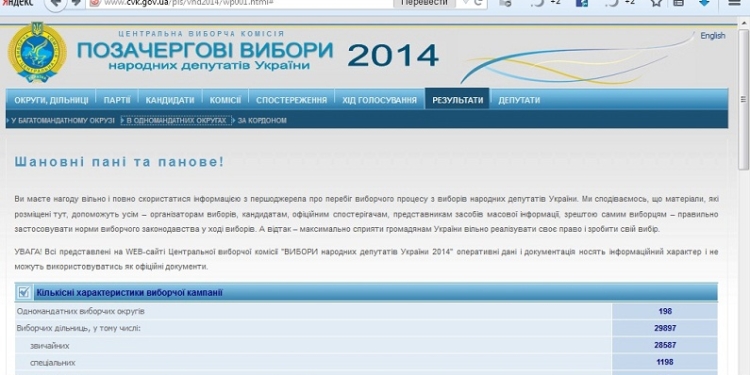Image resolution: width=750 pixels, height=375 pixels.
Task: Open the КОМІСІЇ tab
Action: [x=225, y=100]
